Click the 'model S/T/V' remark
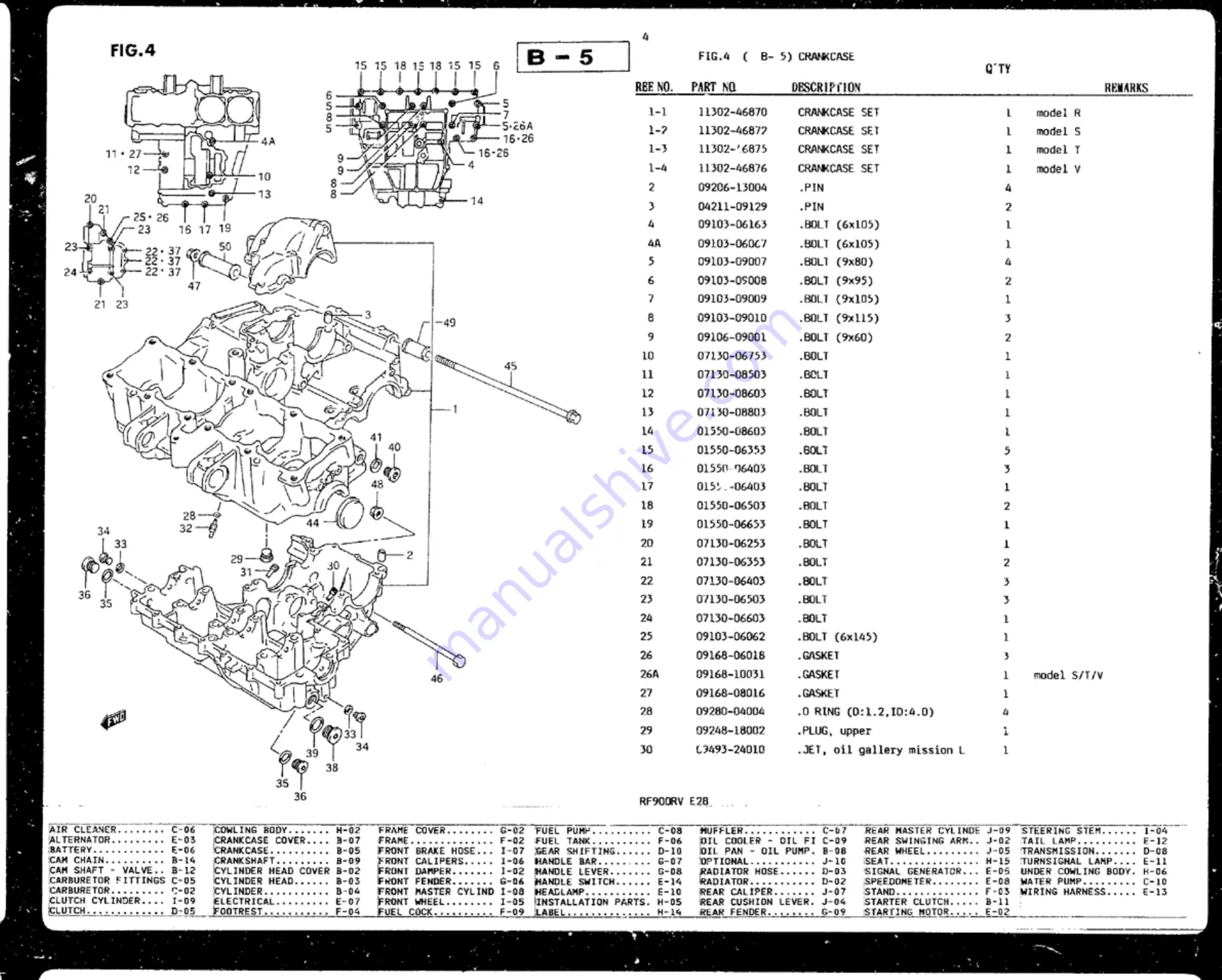 pyautogui.click(x=1067, y=675)
